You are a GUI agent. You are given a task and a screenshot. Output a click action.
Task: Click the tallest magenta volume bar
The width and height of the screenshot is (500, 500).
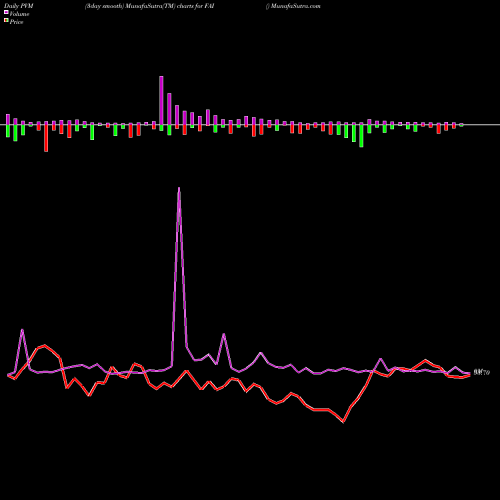161,101
